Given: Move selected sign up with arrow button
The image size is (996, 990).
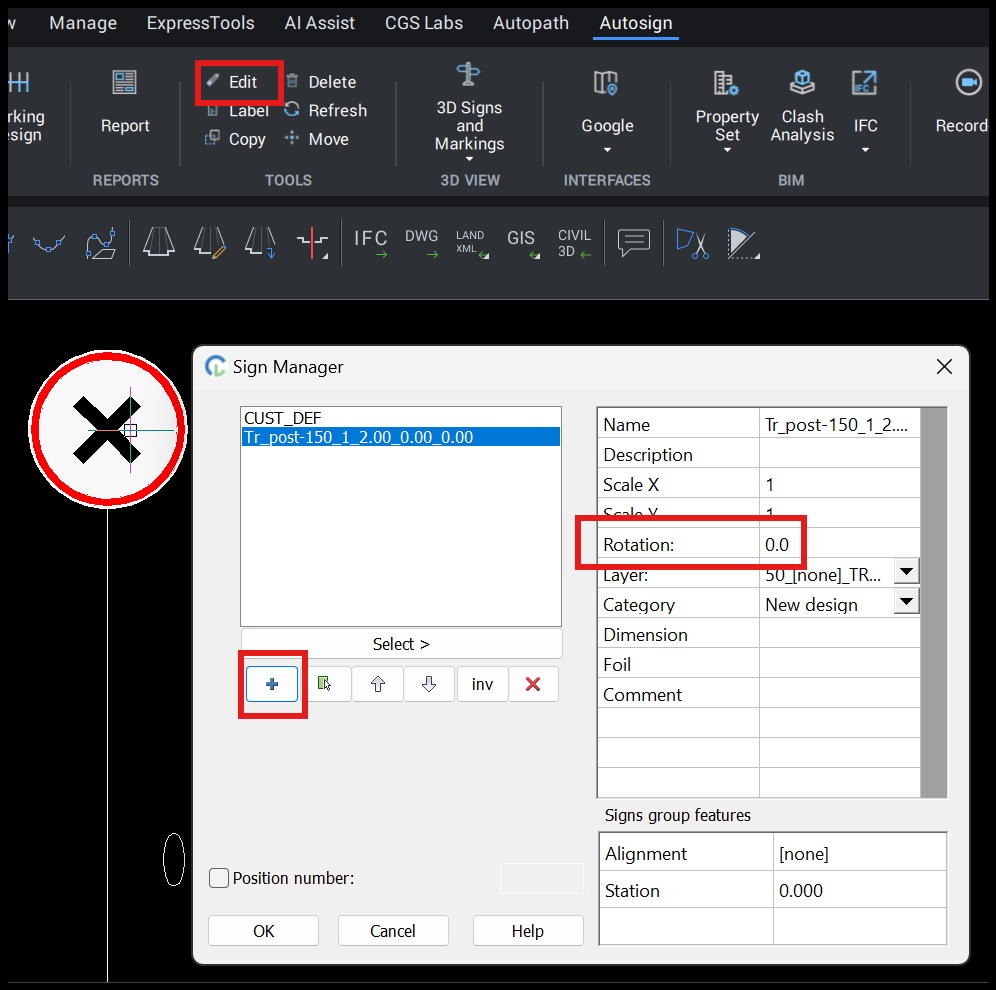Looking at the screenshot, I should click(x=378, y=684).
